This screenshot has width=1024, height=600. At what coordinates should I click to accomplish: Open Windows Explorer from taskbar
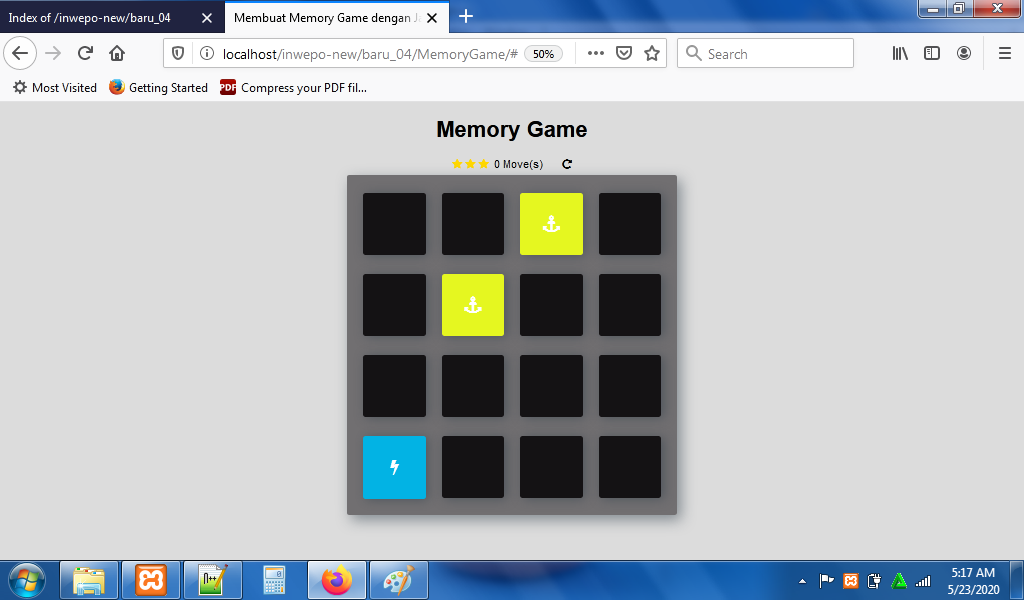(x=89, y=580)
